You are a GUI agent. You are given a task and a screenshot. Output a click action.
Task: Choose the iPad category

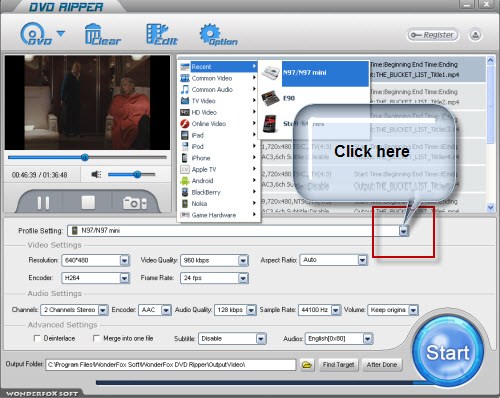pos(218,135)
